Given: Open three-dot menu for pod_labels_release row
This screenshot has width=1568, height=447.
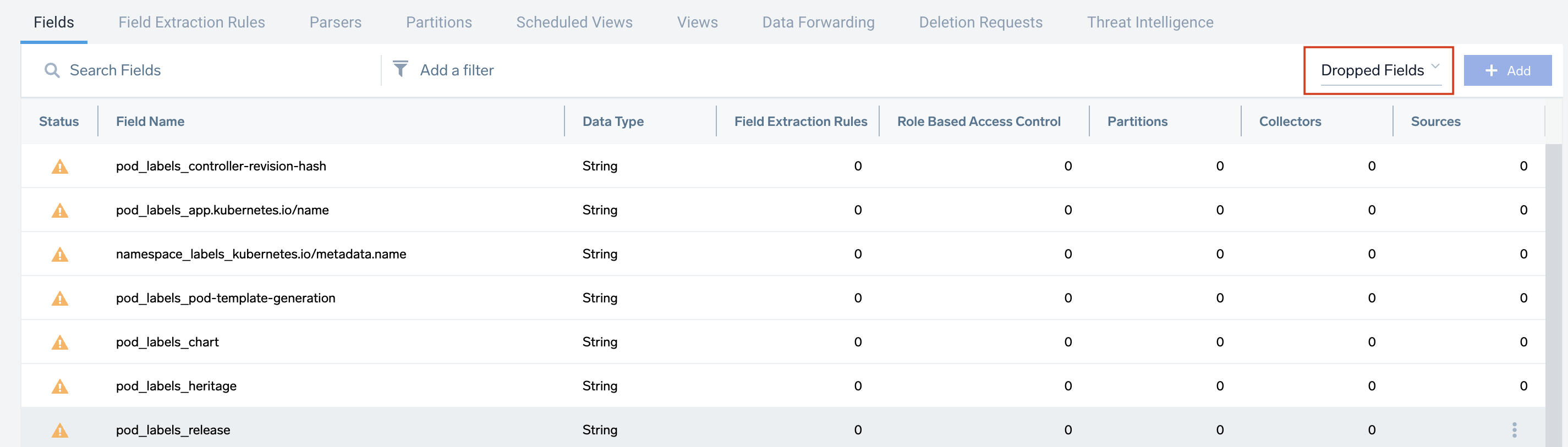Looking at the screenshot, I should pos(1514,429).
